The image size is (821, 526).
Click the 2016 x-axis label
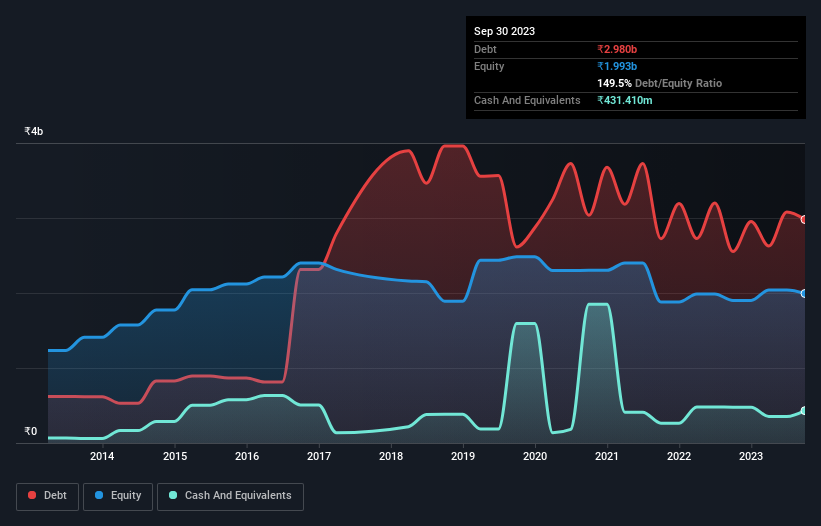point(247,456)
